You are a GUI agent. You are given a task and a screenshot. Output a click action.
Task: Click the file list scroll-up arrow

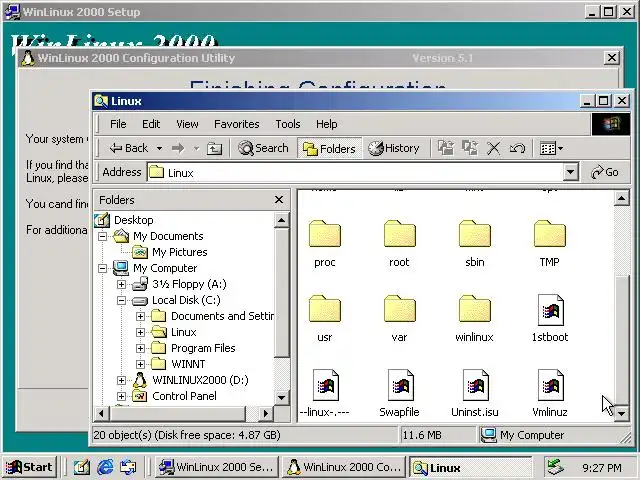pos(622,199)
